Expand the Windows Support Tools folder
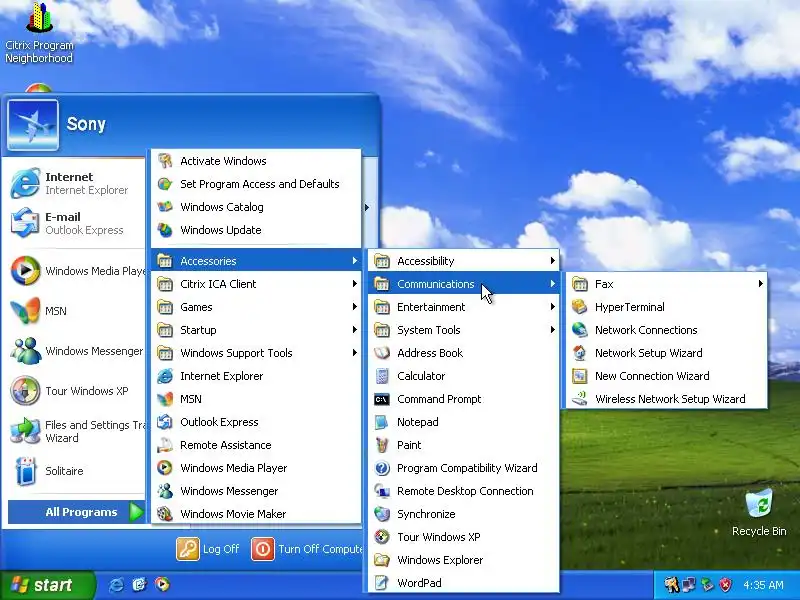The width and height of the screenshot is (800, 600). (x=256, y=353)
